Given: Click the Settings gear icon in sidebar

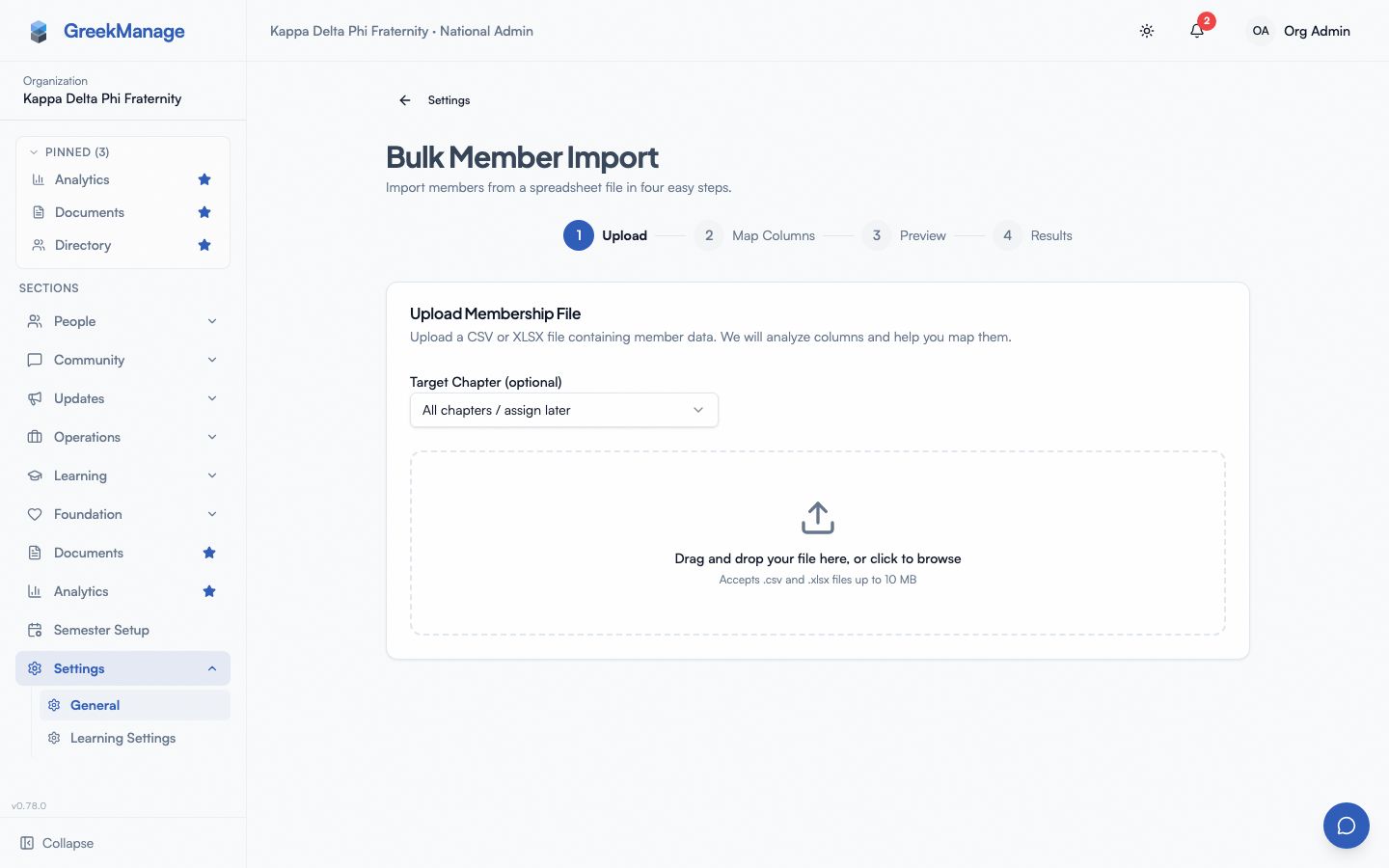Looking at the screenshot, I should (x=35, y=668).
